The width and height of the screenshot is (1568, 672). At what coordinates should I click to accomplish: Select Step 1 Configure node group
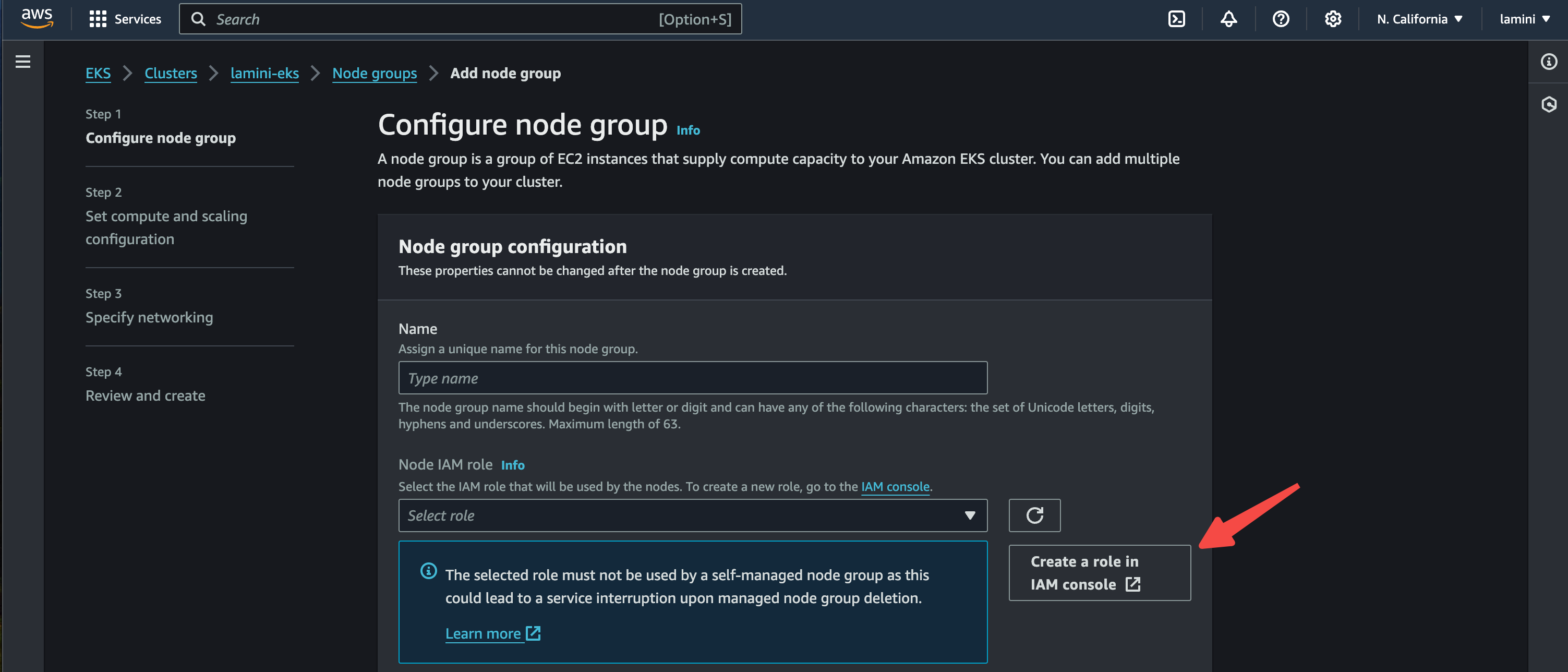point(161,138)
